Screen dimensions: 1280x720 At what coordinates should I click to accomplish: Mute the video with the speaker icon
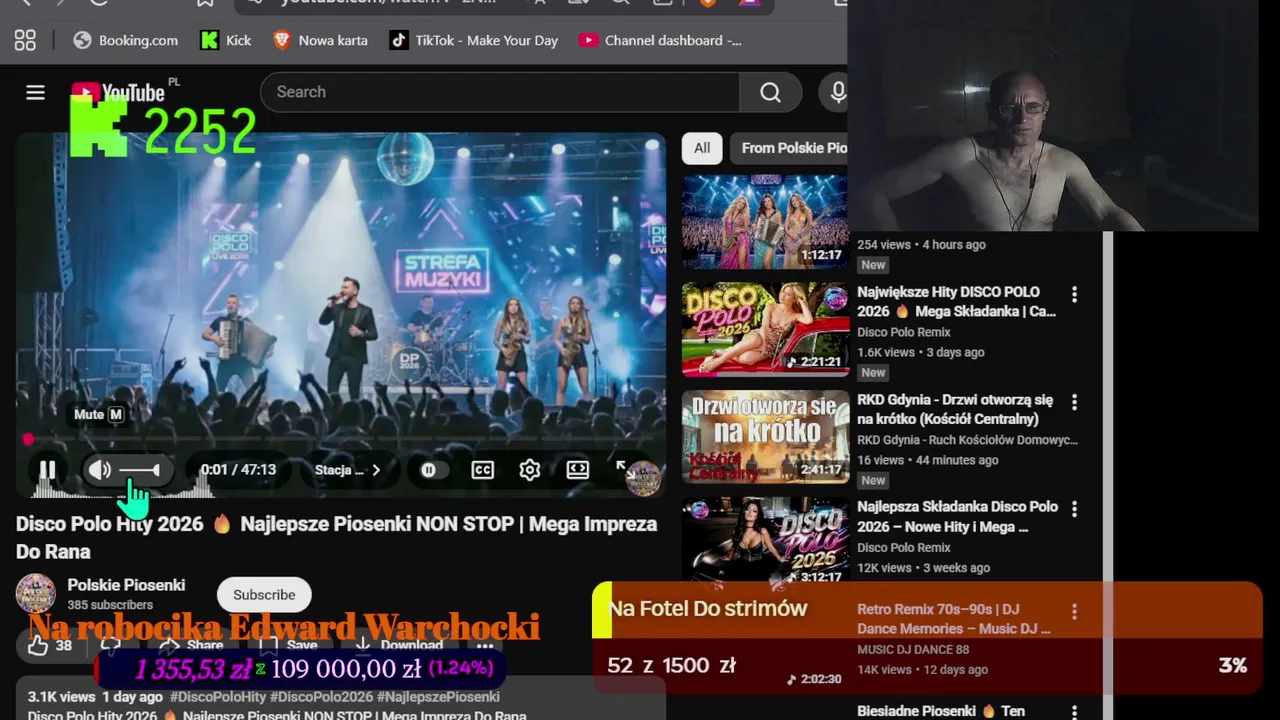(99, 470)
